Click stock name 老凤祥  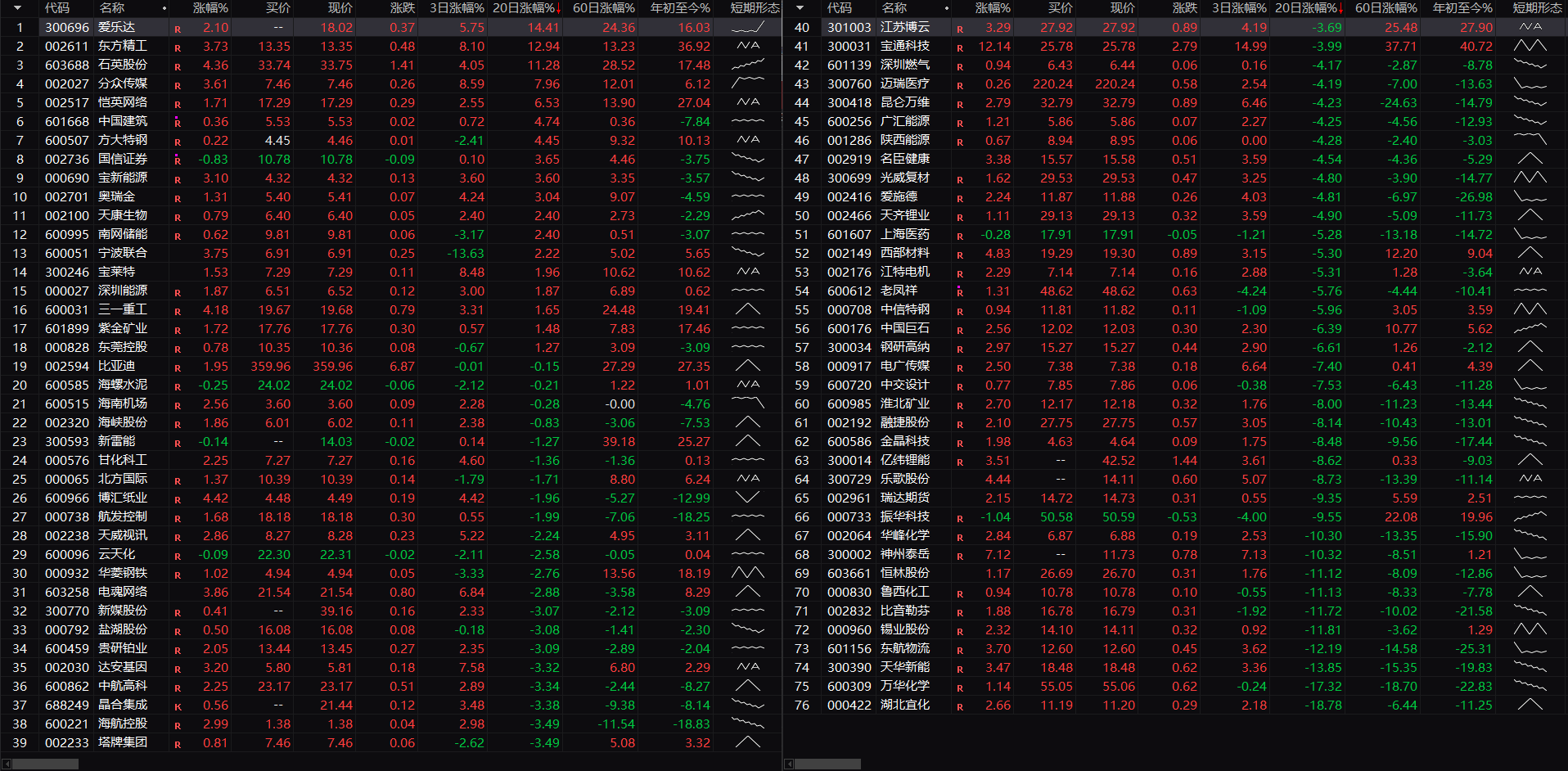[899, 291]
